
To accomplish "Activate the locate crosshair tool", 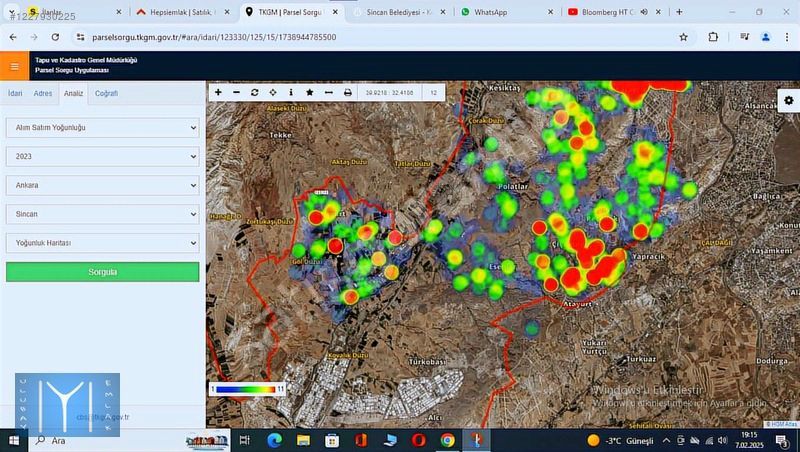I will (x=273, y=92).
